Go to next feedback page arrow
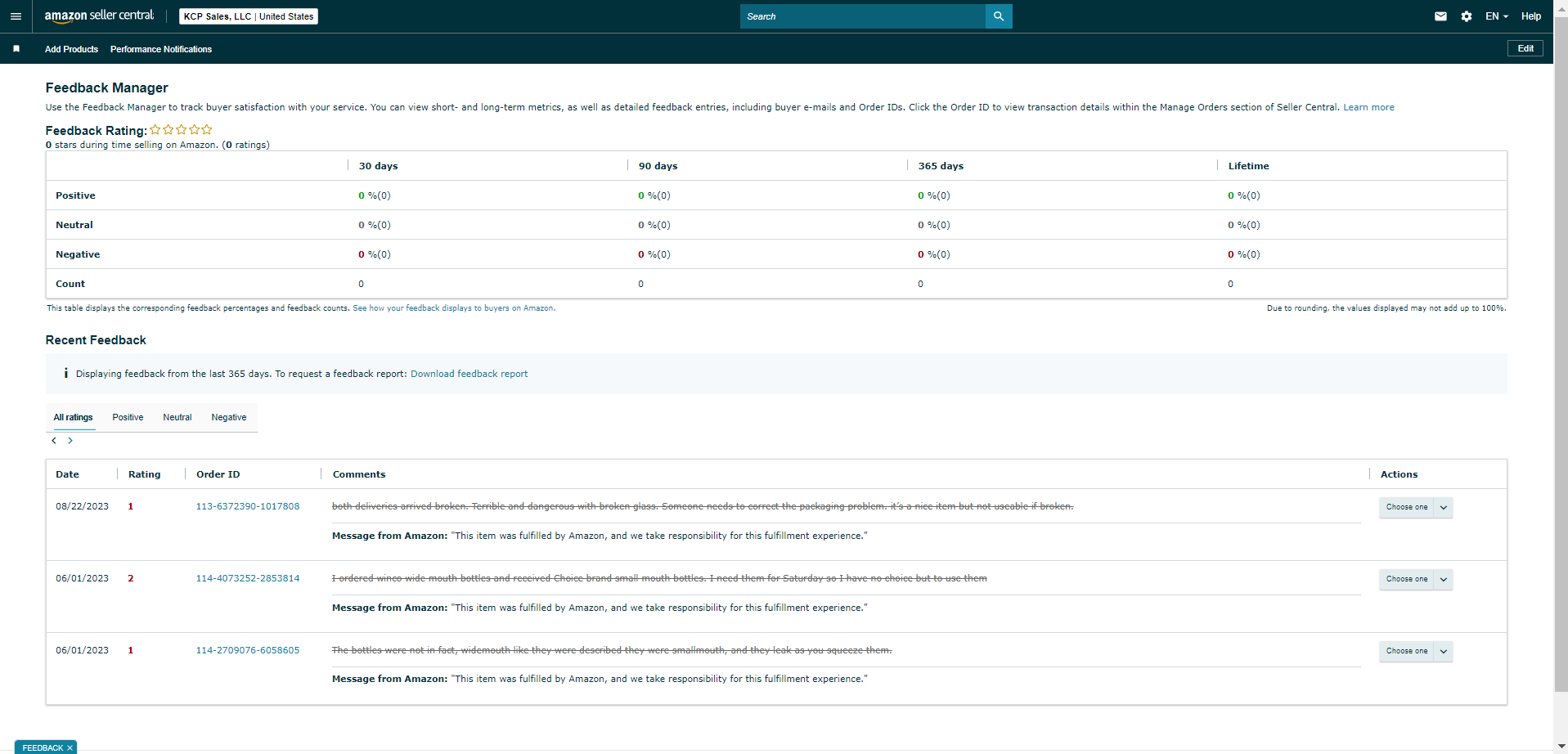1568x754 pixels. pyautogui.click(x=70, y=441)
